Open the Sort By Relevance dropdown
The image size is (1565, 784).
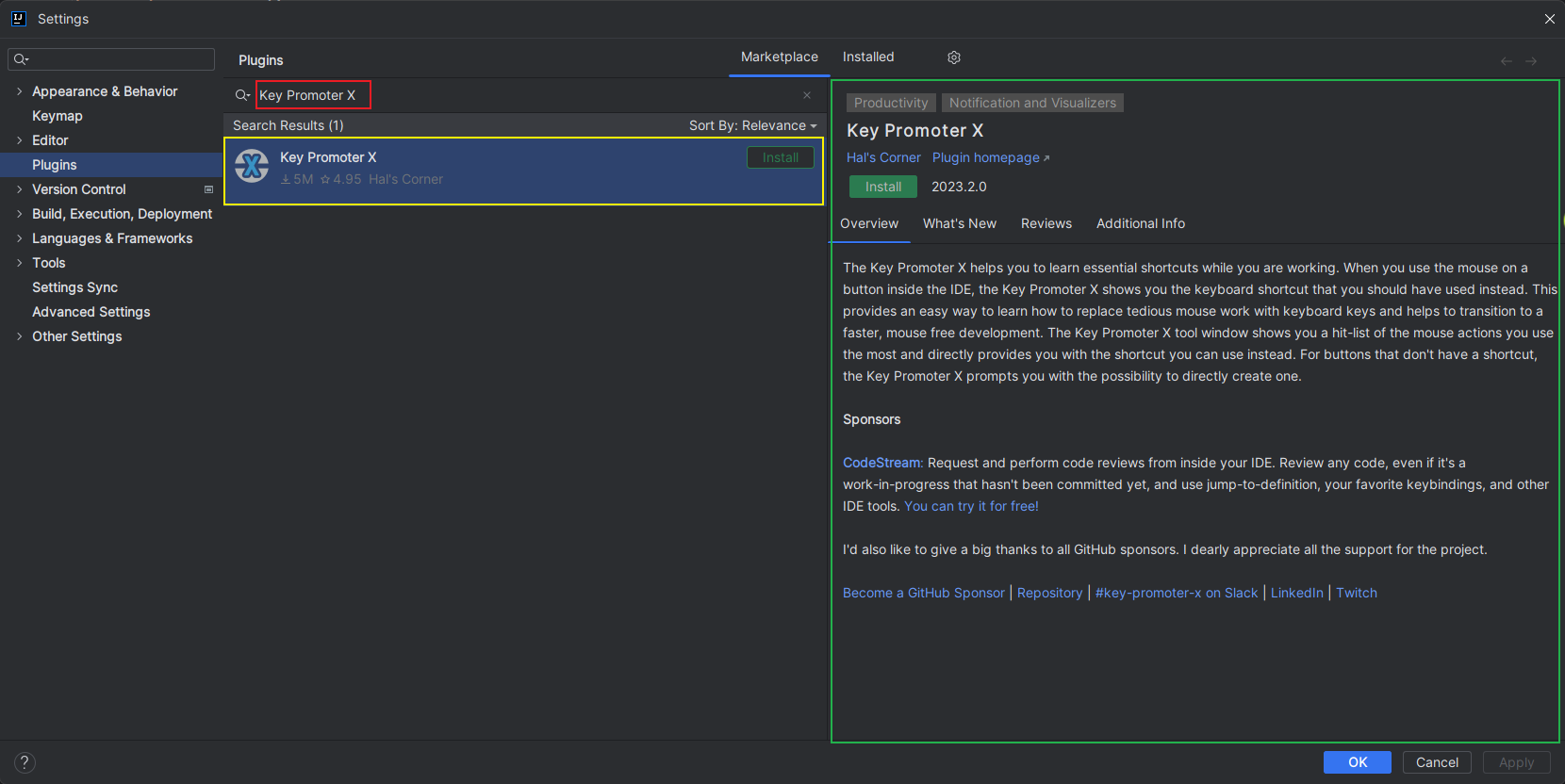[752, 125]
